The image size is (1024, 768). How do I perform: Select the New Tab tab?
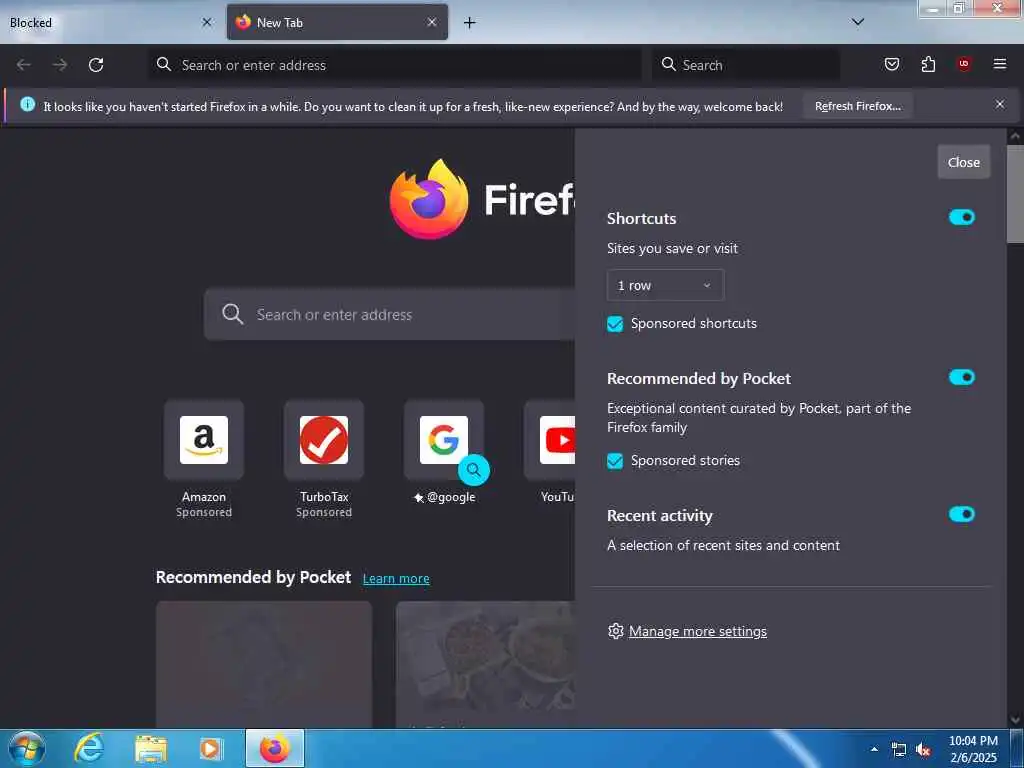click(x=337, y=22)
